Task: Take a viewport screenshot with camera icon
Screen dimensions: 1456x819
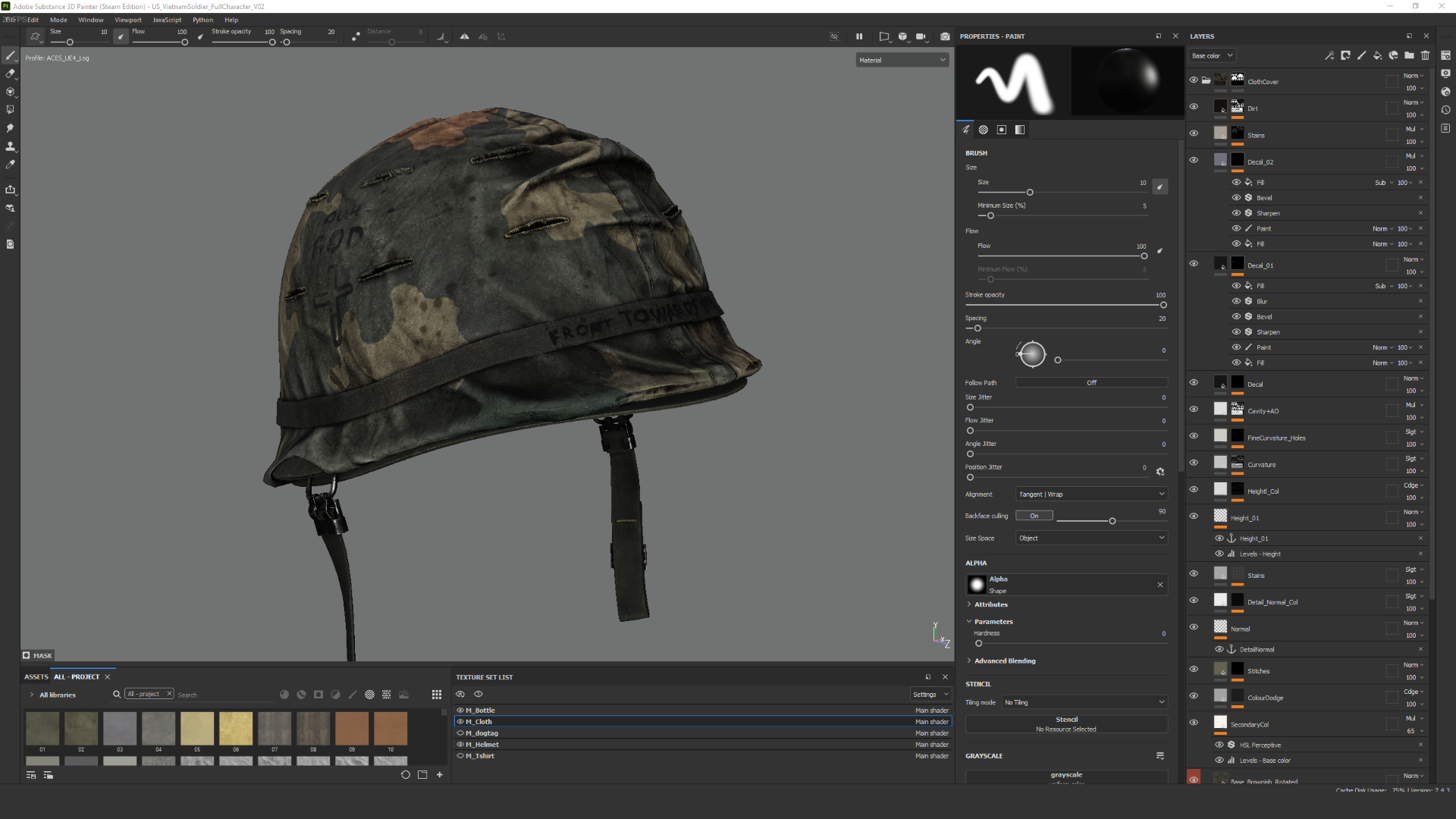Action: pos(945,36)
